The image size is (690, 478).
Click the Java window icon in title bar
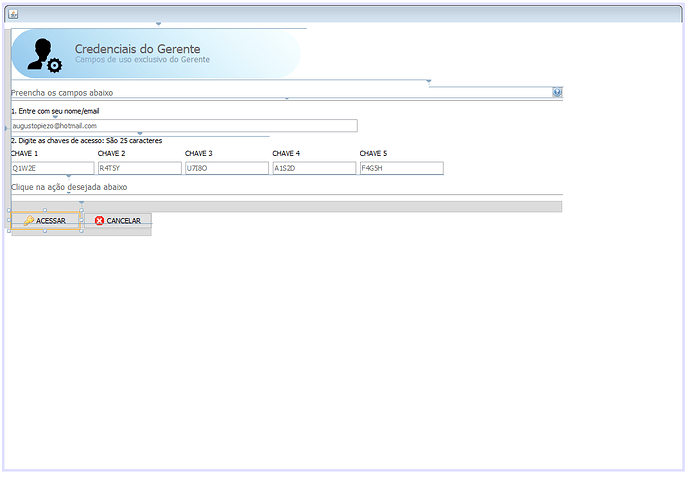(x=13, y=14)
